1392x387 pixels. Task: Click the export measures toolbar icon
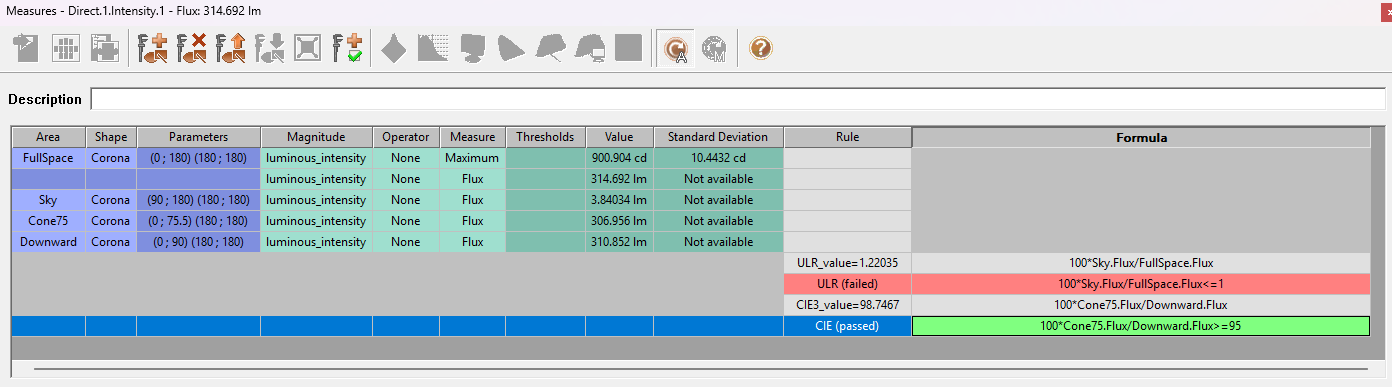pos(26,47)
